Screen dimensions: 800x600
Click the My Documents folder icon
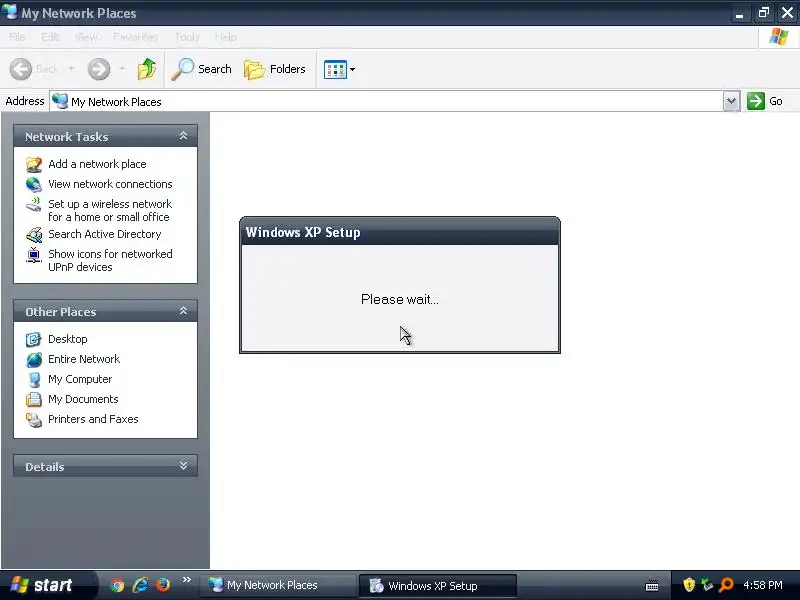[x=34, y=399]
